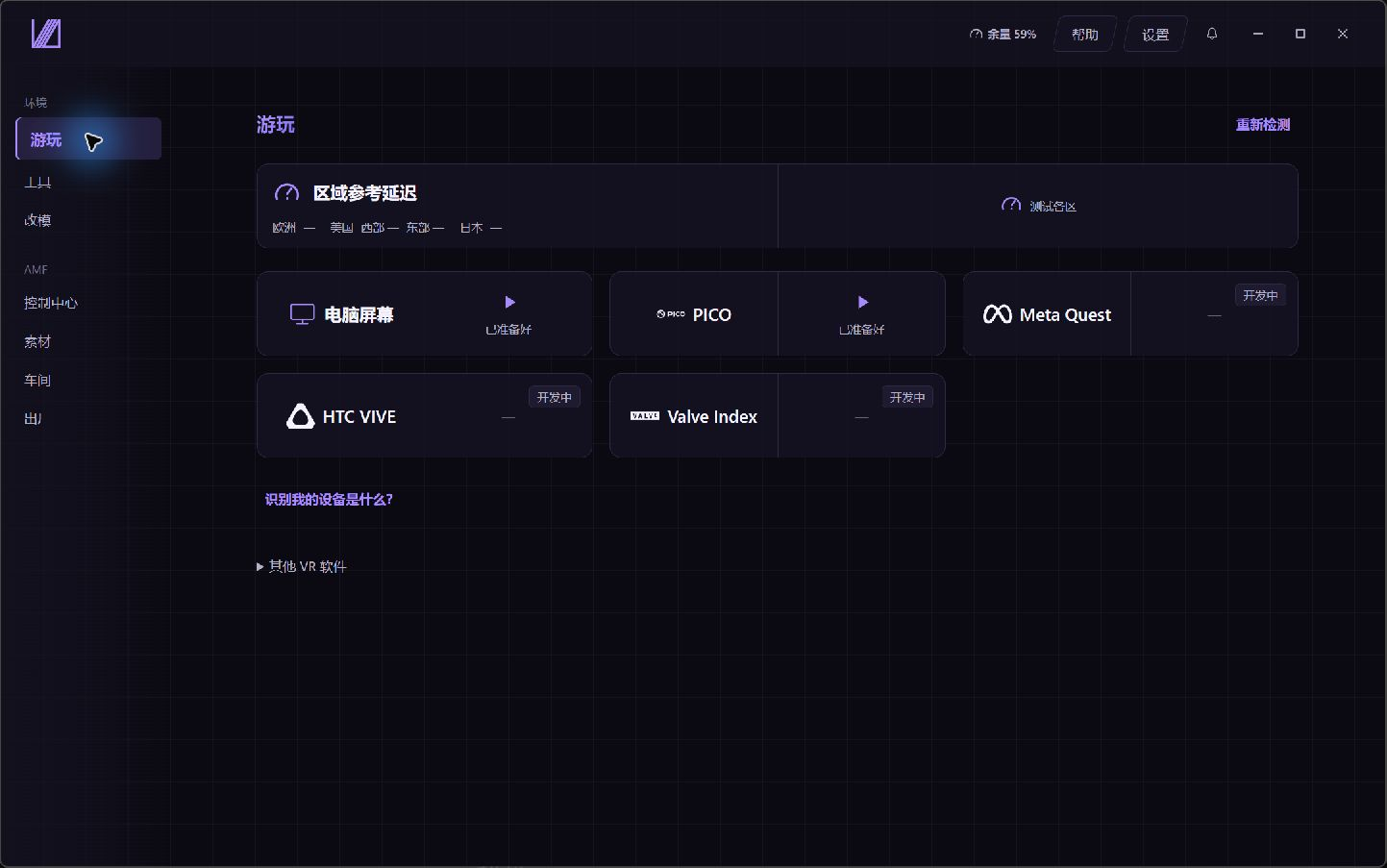This screenshot has height=868, width=1387.
Task: Click the 帮助 button
Action: pyautogui.click(x=1085, y=34)
